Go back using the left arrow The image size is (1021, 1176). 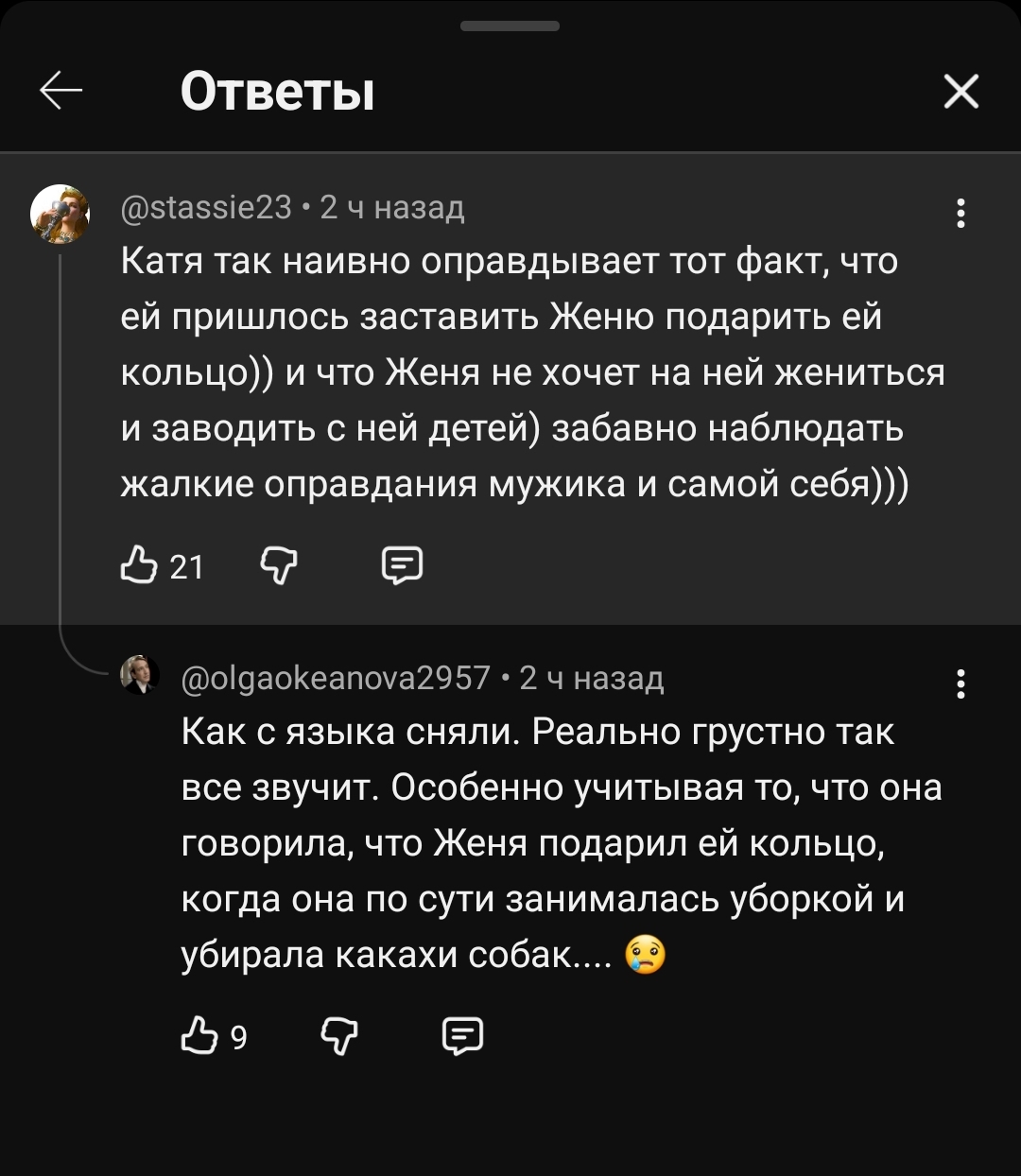[61, 92]
